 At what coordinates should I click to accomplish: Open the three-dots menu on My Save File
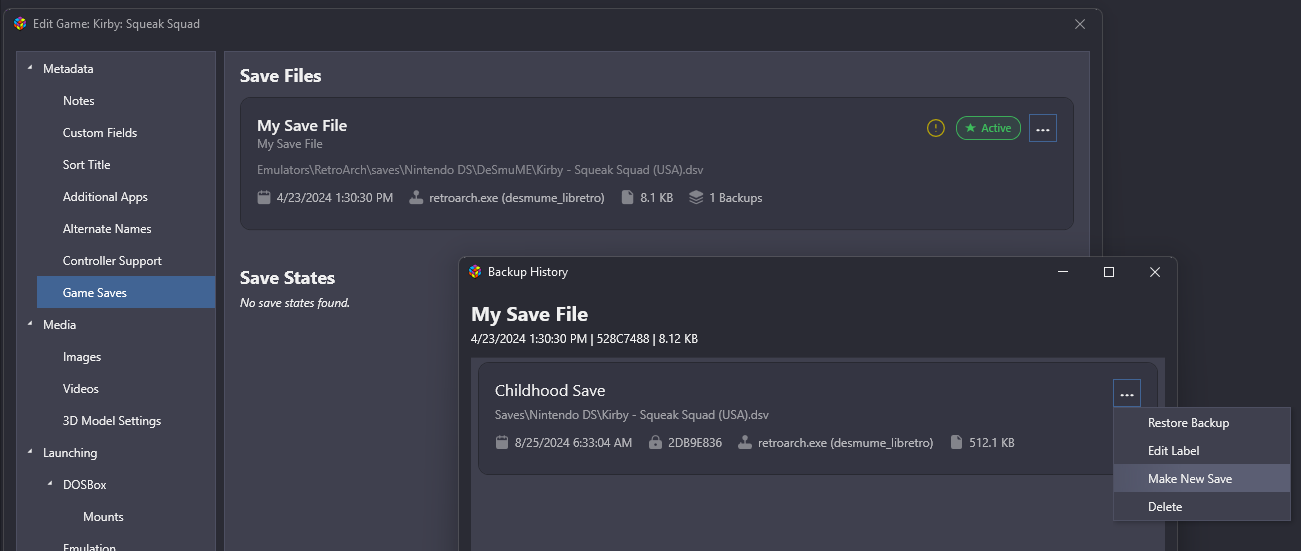click(1043, 128)
